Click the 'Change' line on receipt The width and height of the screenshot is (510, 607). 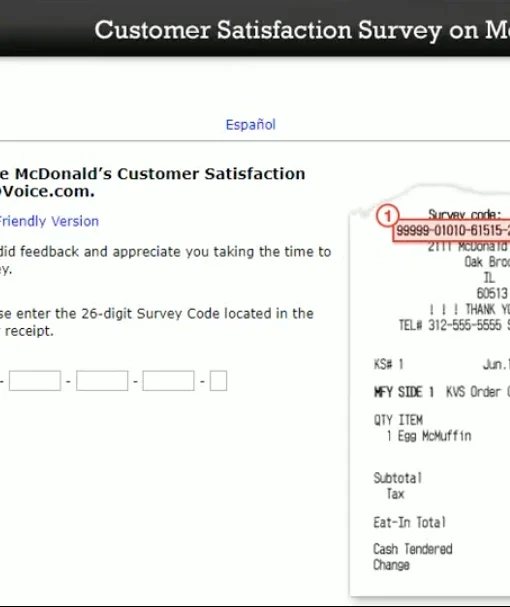pos(391,565)
